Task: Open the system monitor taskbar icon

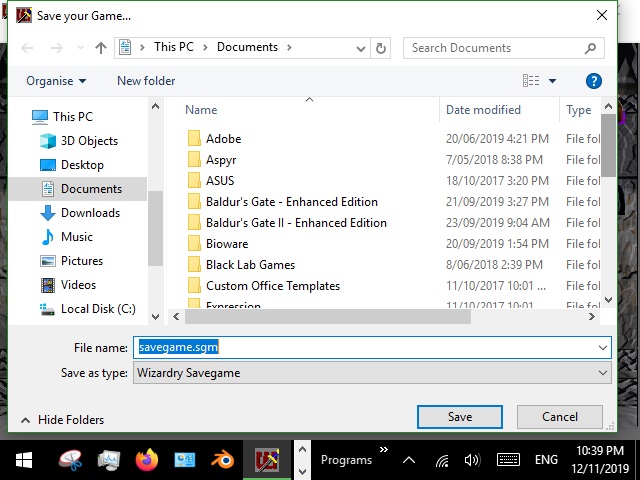Action: pyautogui.click(x=109, y=460)
